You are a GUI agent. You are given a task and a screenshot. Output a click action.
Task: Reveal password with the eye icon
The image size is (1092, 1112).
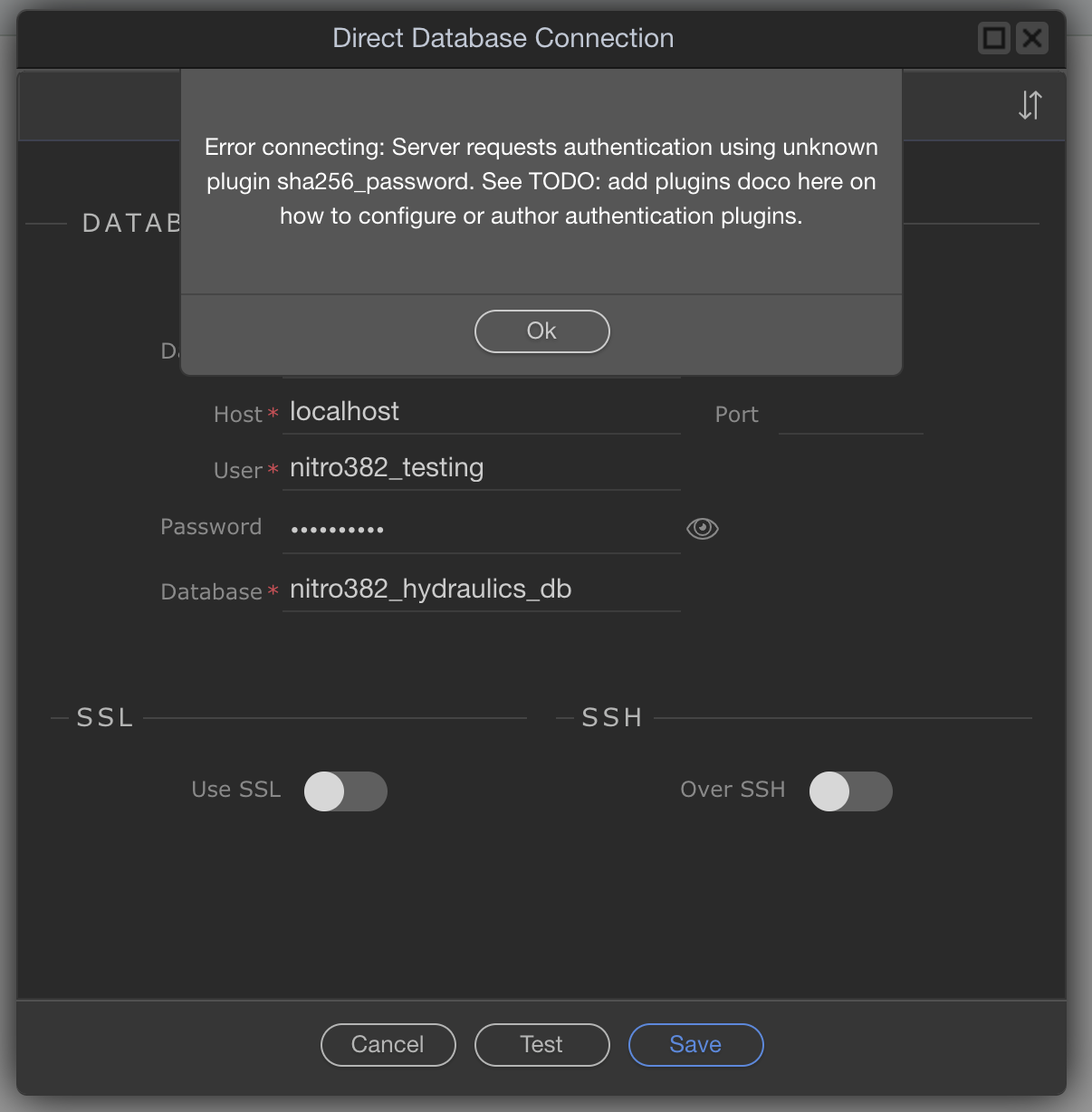click(x=702, y=528)
